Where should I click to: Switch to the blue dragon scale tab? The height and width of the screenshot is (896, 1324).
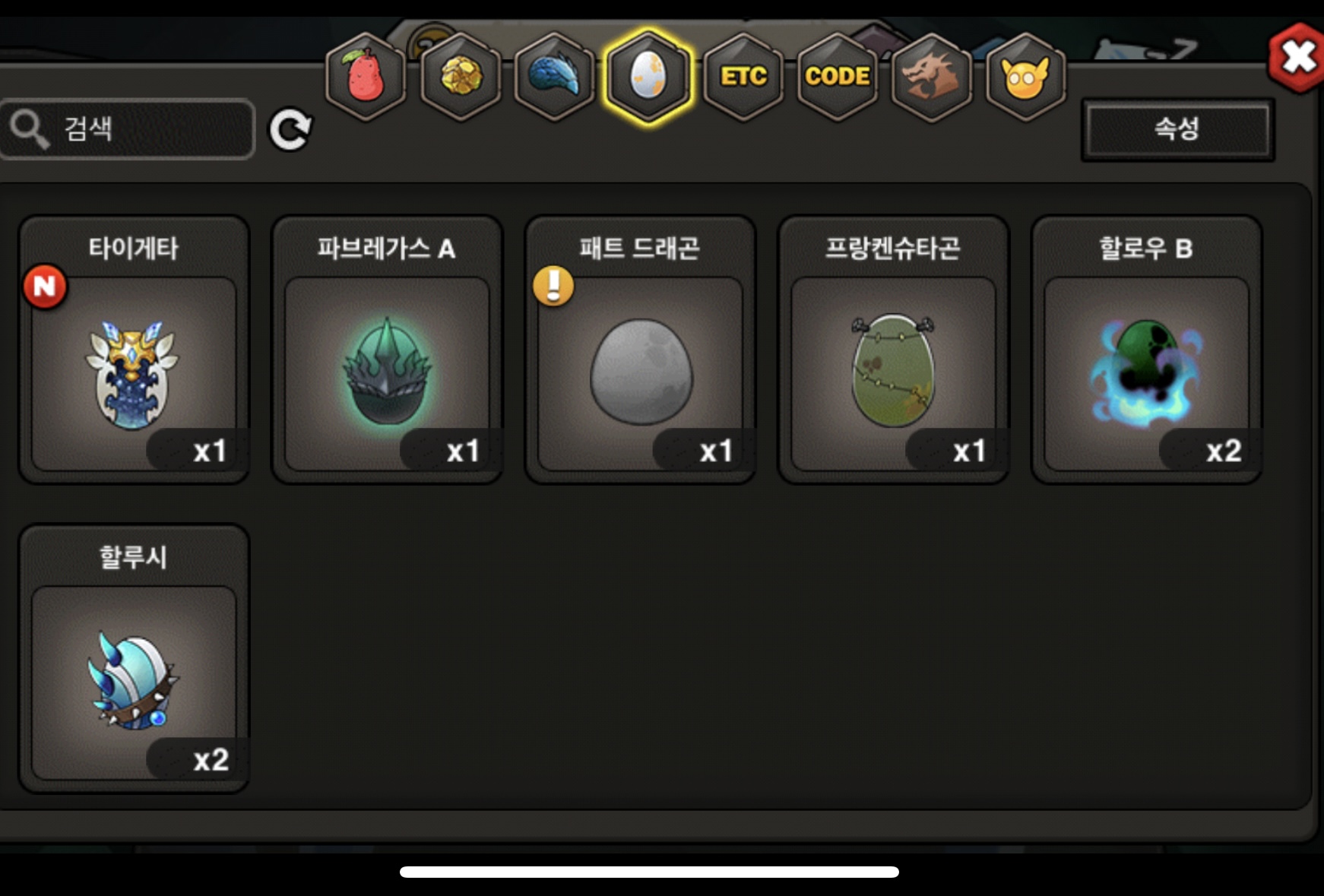(x=554, y=76)
